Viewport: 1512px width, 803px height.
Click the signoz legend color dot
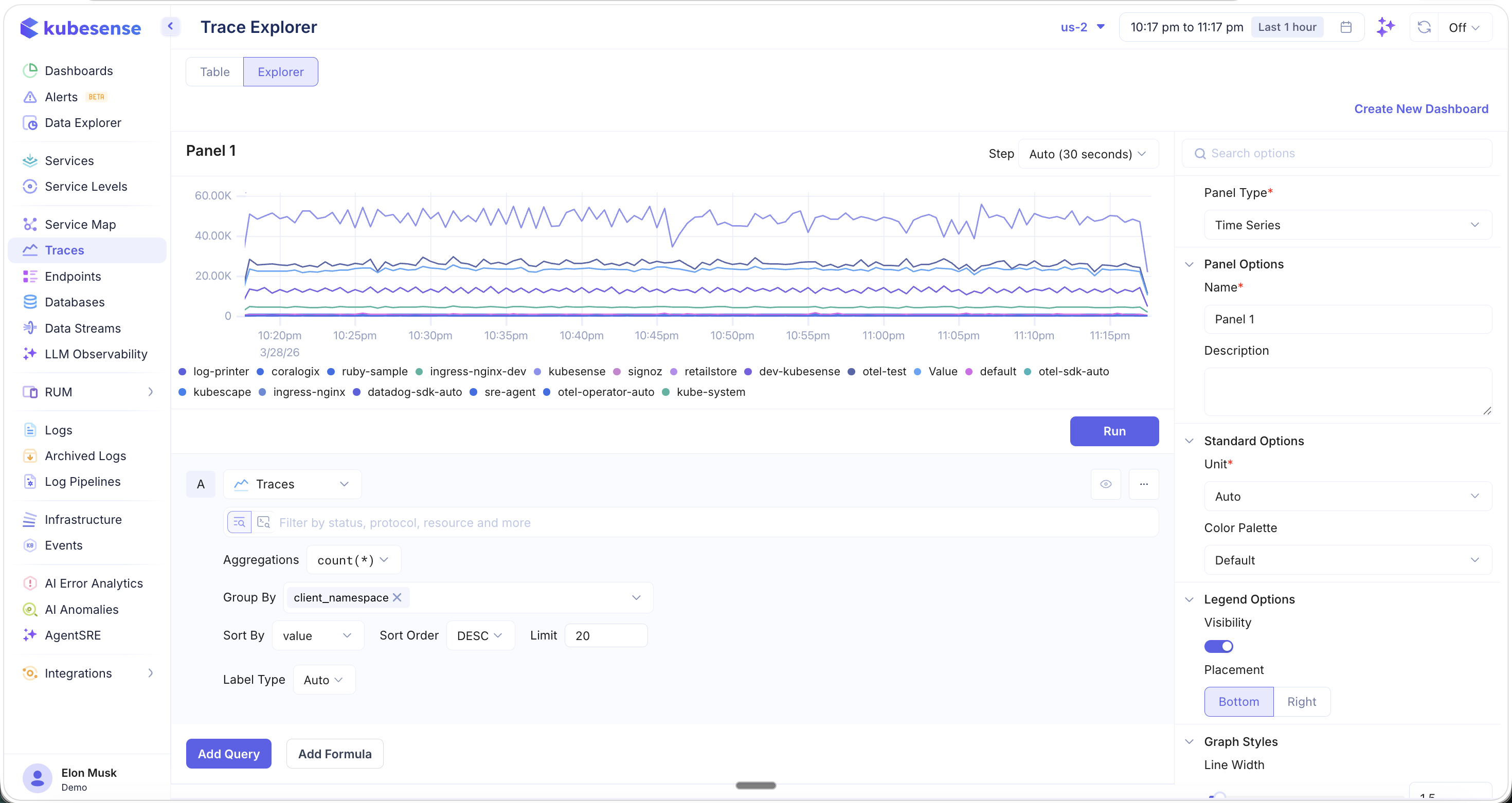pos(616,371)
